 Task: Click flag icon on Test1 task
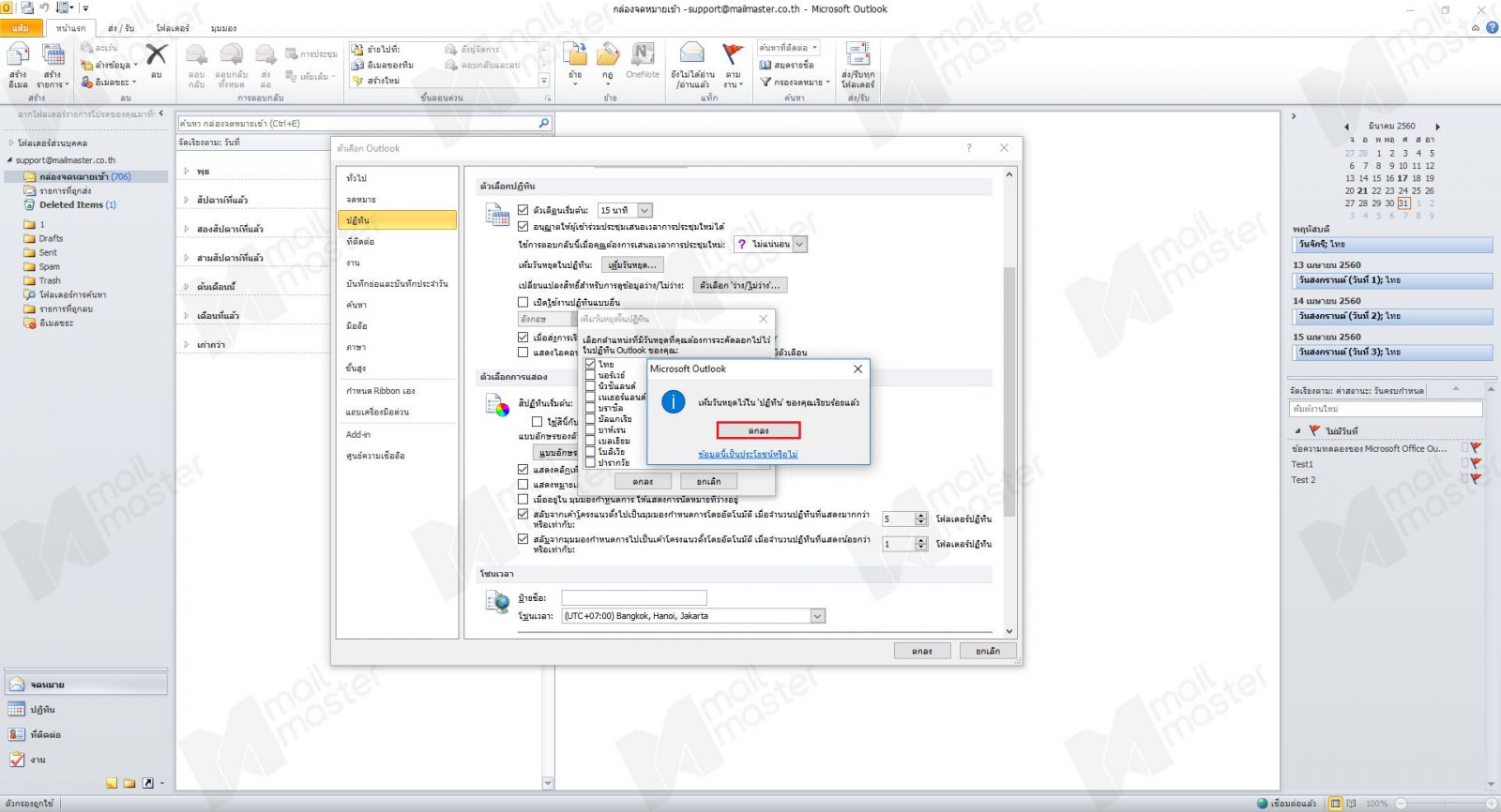[x=1476, y=464]
